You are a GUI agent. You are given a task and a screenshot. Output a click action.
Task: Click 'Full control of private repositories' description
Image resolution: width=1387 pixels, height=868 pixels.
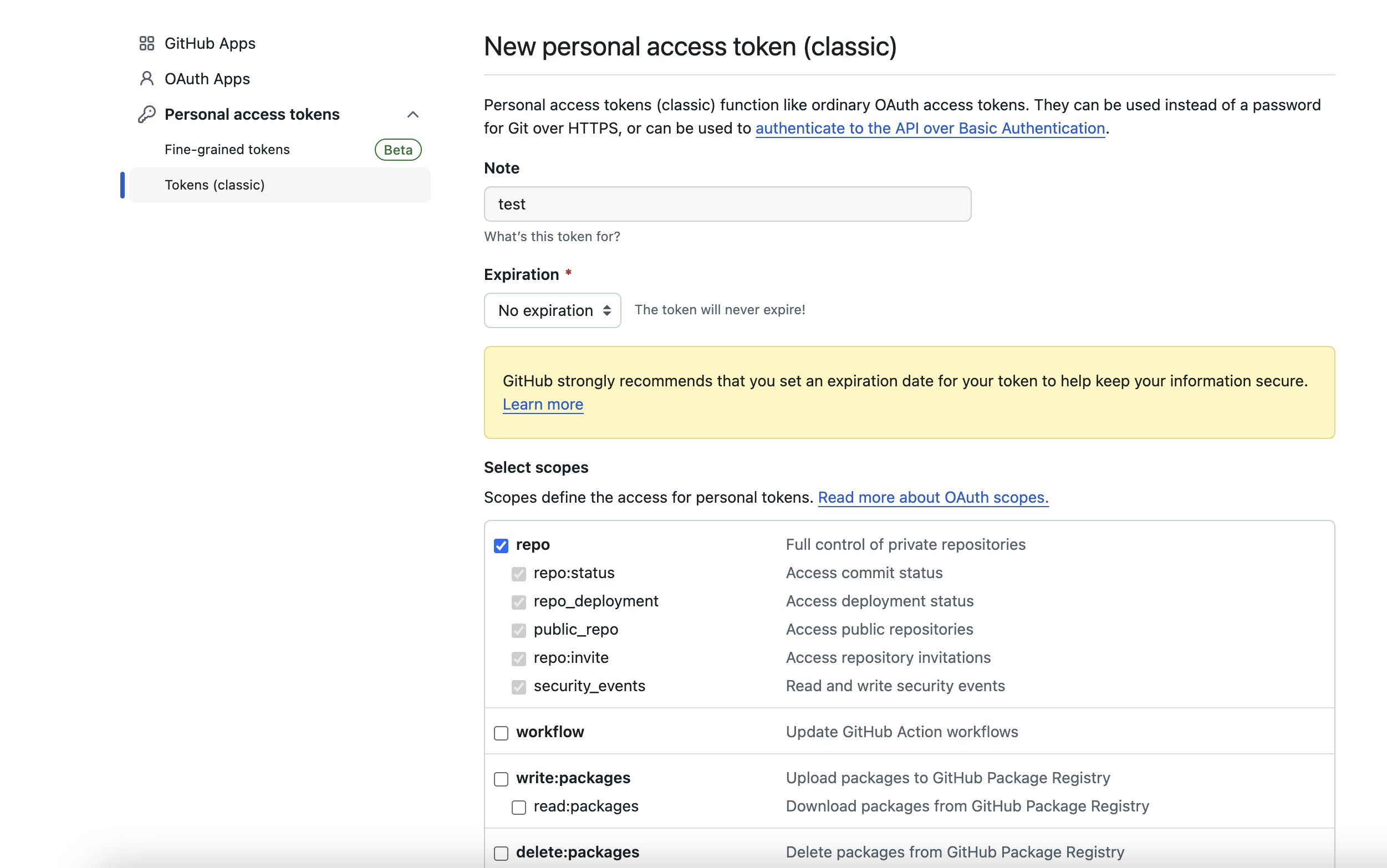coord(905,544)
